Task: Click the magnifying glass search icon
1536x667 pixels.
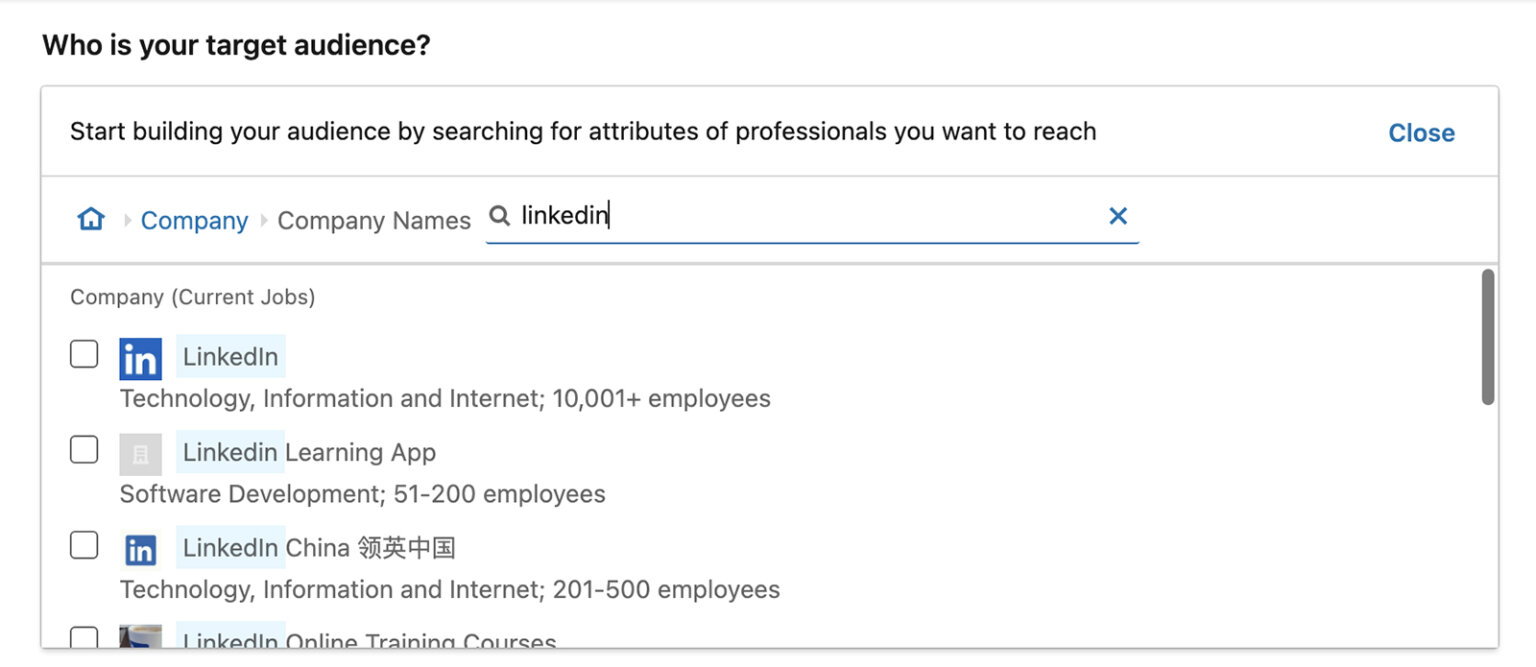Action: (x=499, y=216)
